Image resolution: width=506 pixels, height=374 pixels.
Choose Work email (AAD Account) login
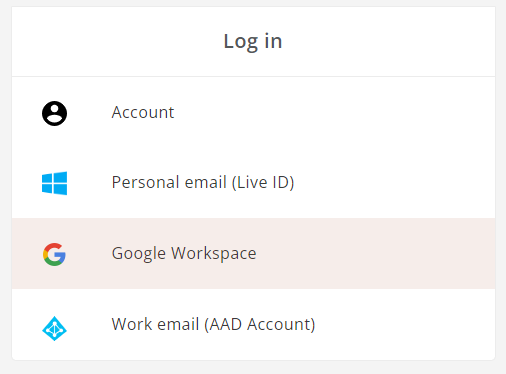pos(253,324)
